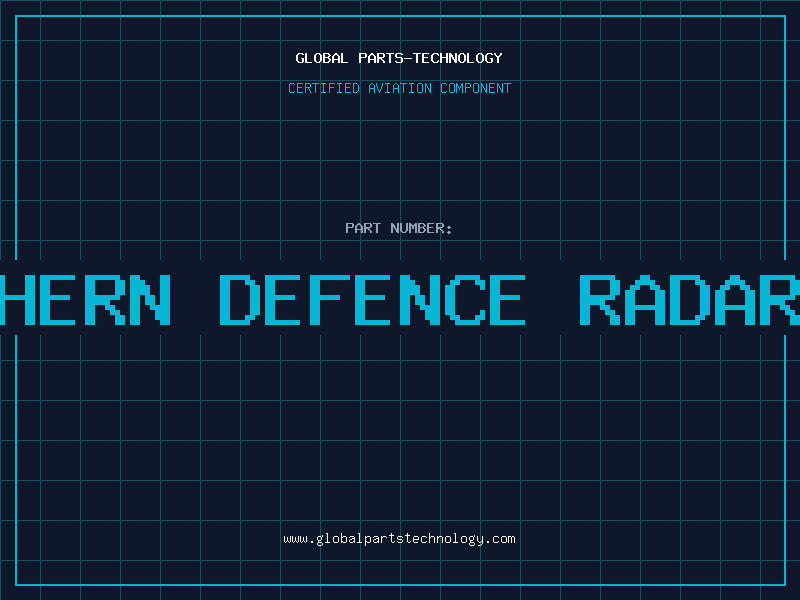The image size is (800, 600).
Task: Open the www.globalpartstechnology.com link
Action: [399, 539]
